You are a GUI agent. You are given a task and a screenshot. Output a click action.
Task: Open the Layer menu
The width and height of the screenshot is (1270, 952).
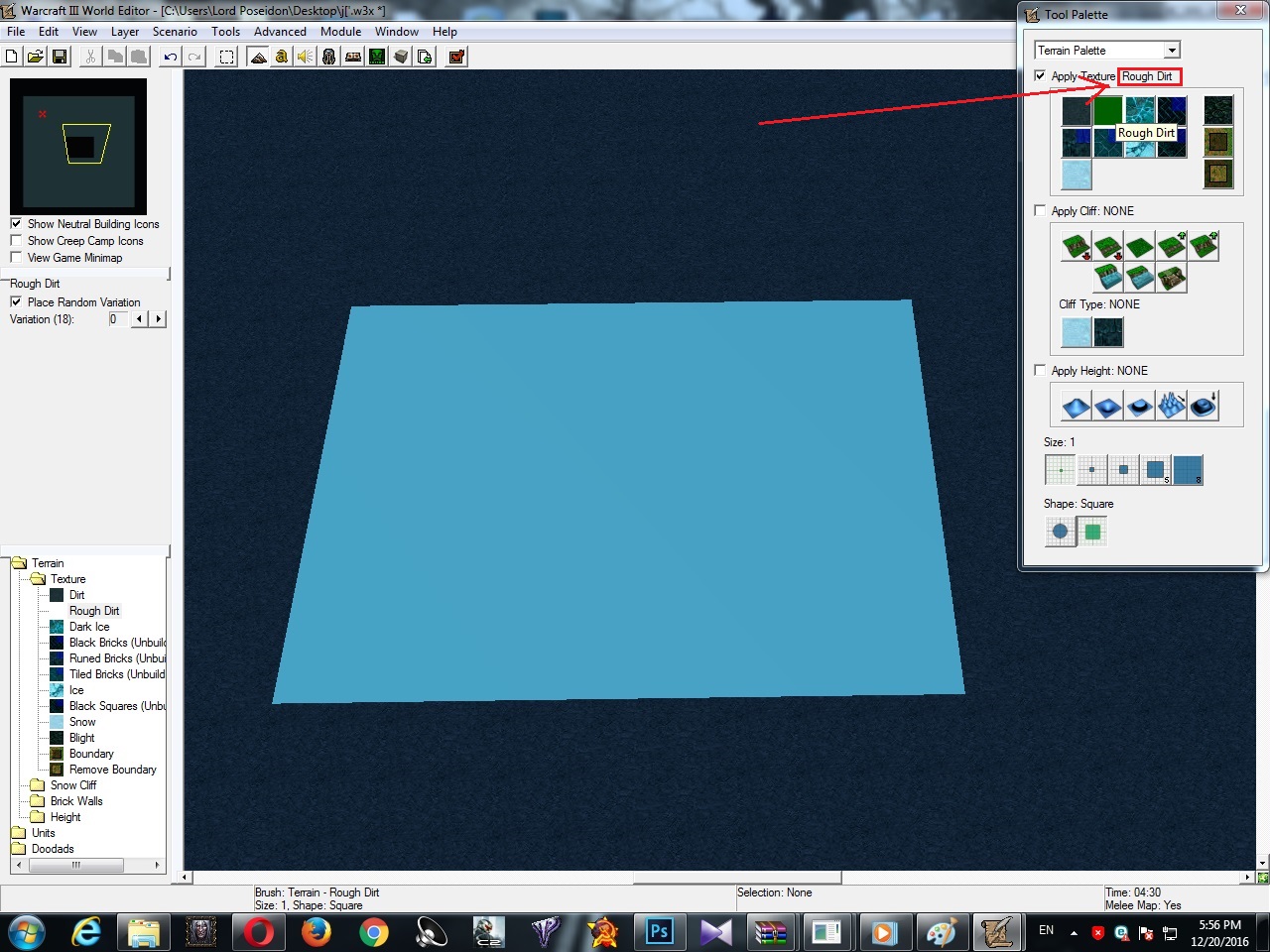[125, 32]
